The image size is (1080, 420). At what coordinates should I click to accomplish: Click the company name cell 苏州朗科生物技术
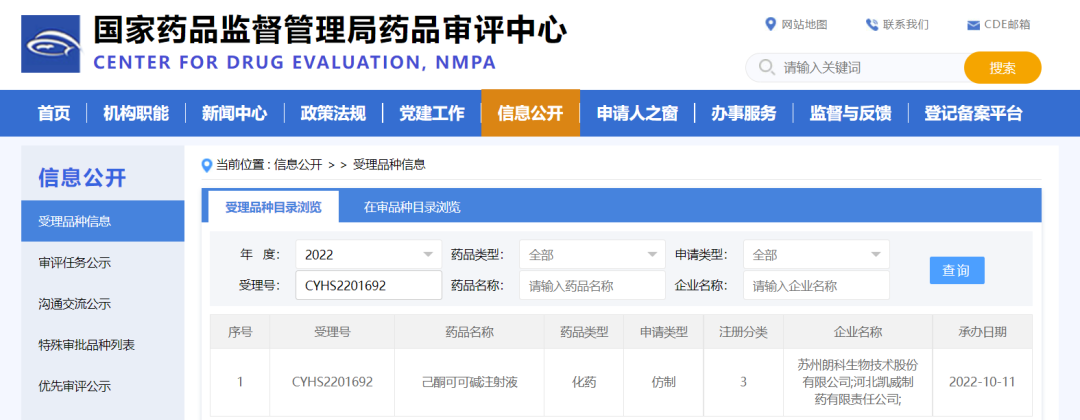(858, 381)
